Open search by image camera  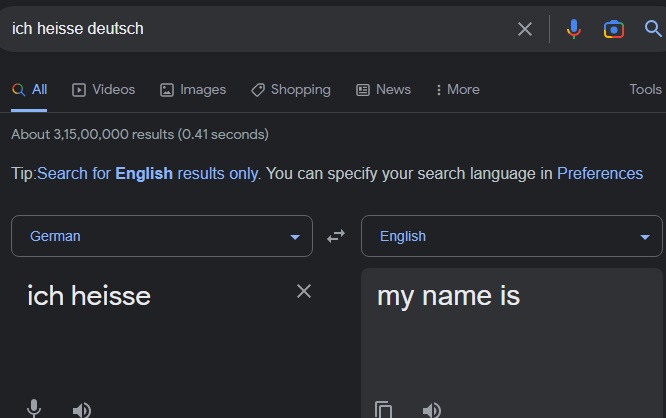[x=614, y=29]
